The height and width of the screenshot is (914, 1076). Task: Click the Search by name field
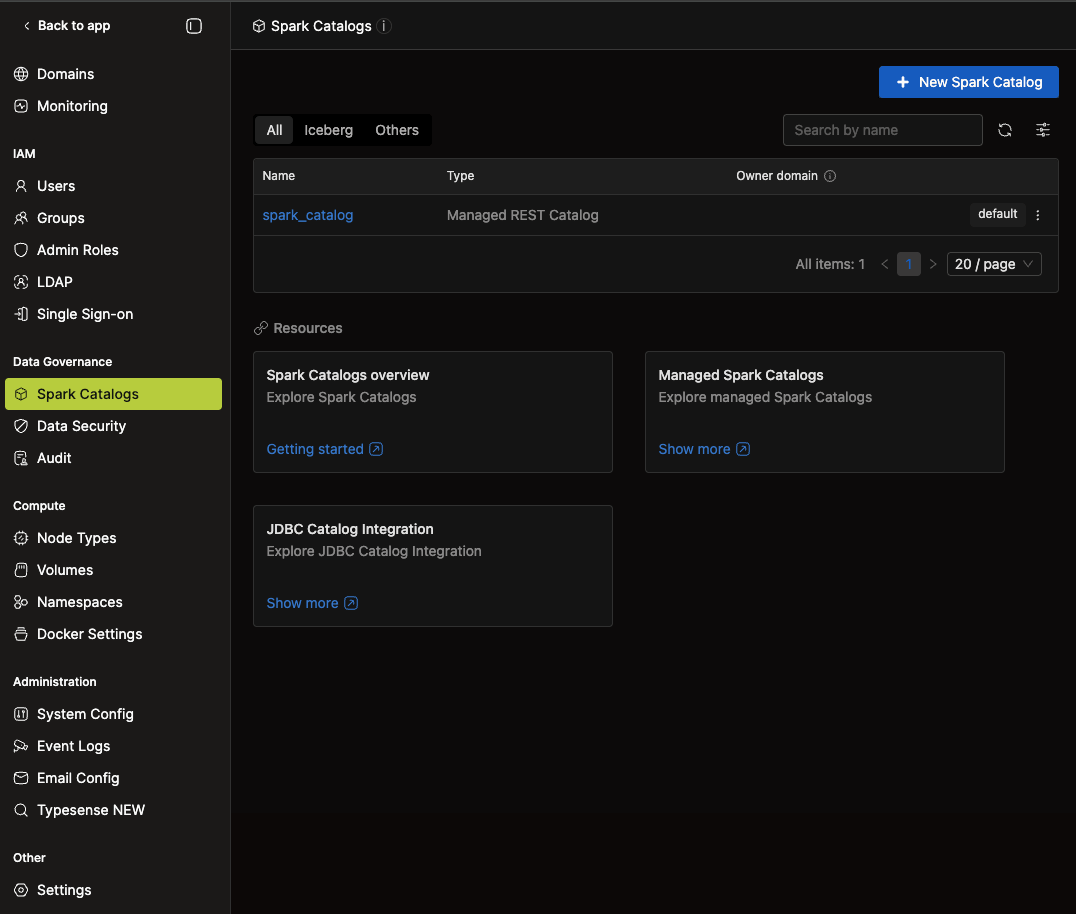click(x=882, y=130)
